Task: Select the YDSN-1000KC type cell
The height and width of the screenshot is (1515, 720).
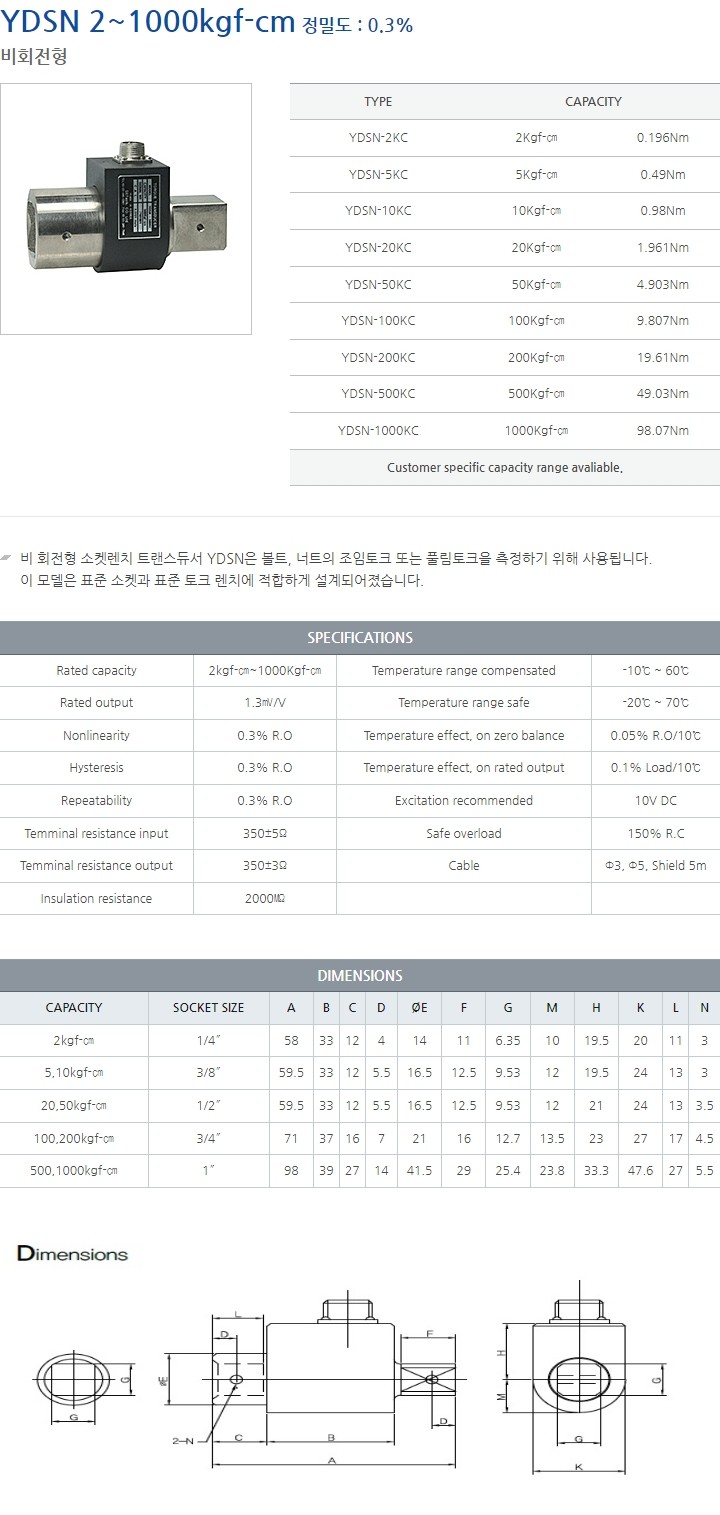Action: tap(378, 430)
